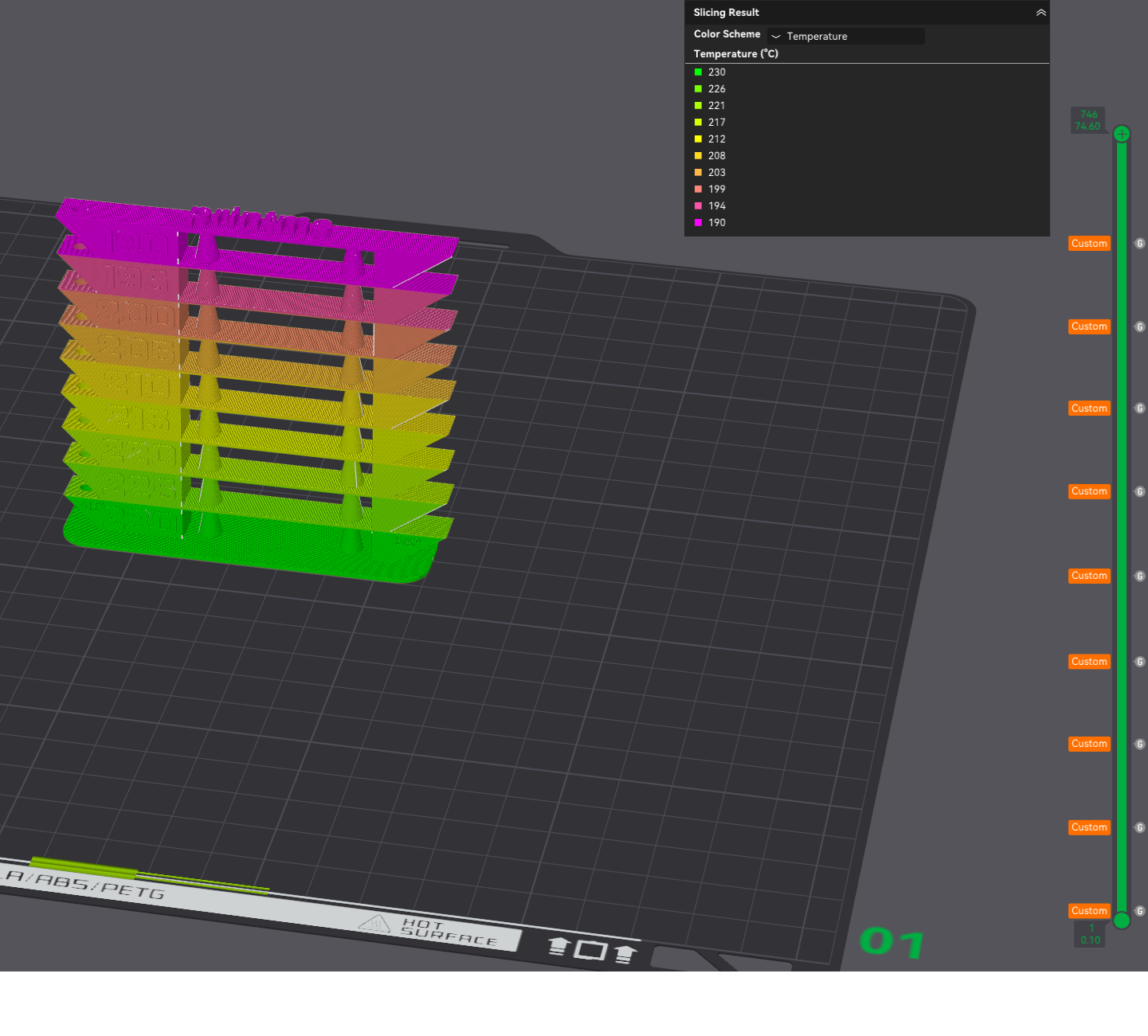The image size is (1148, 1036).
Task: Click the bottom layer slider handle
Action: 1122,921
